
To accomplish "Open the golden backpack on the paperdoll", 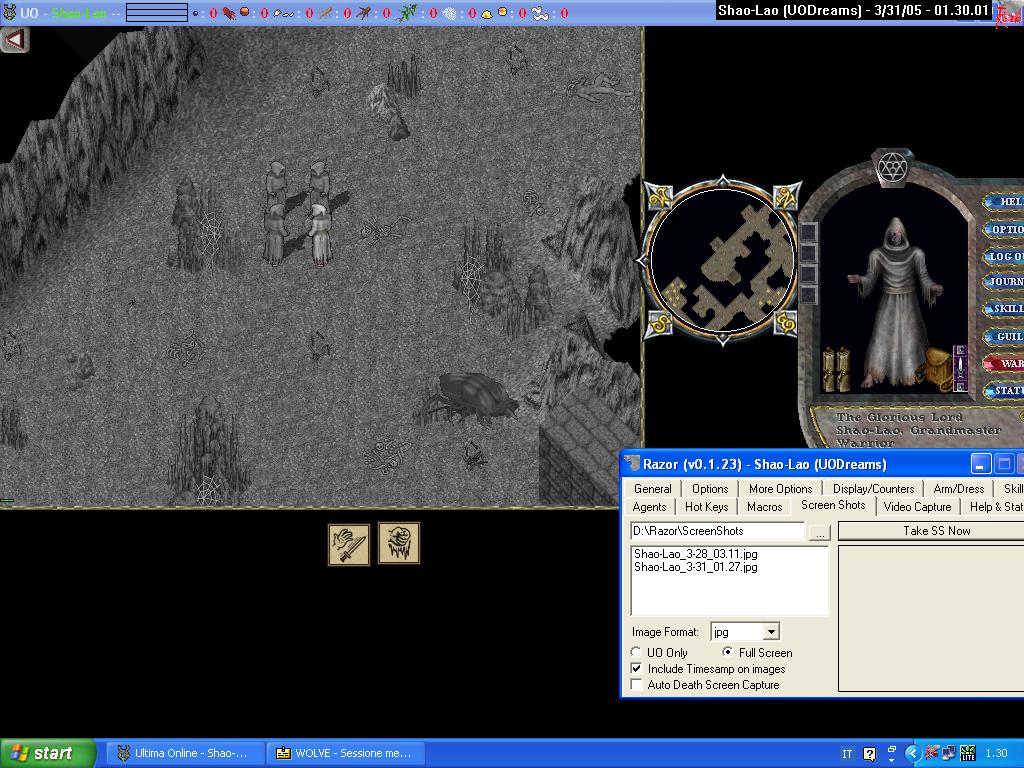I will 938,368.
